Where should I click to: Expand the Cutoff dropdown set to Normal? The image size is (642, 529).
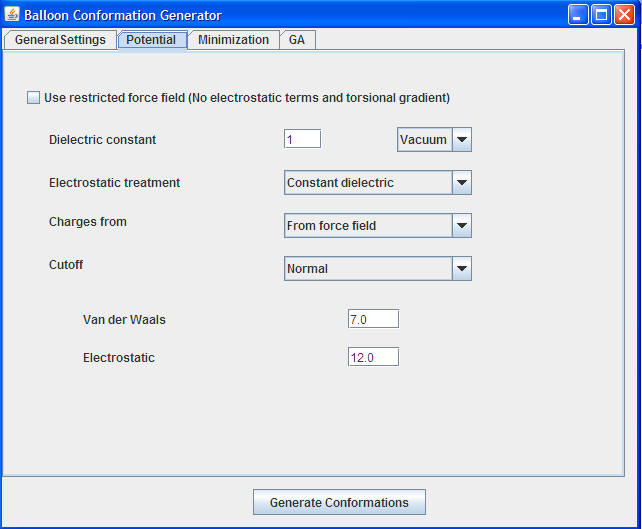click(x=368, y=269)
